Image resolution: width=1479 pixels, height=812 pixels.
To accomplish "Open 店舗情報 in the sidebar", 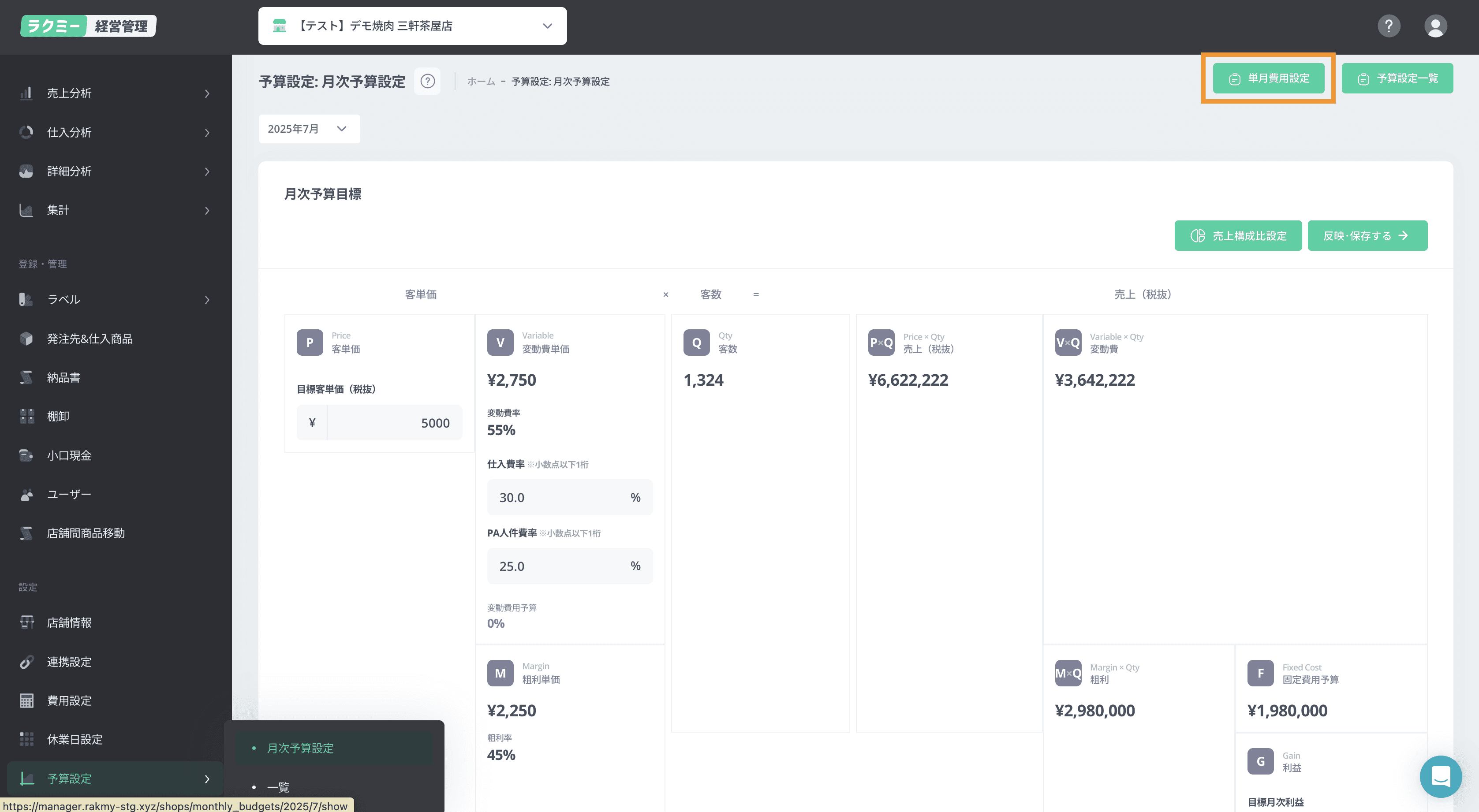I will (69, 622).
